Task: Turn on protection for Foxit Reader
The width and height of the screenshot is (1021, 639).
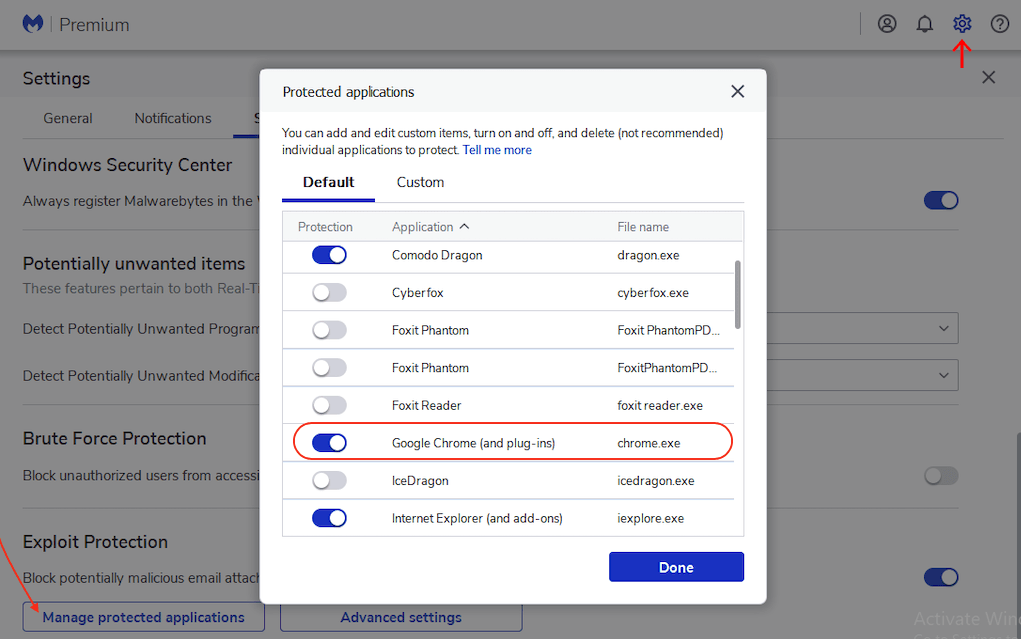Action: click(x=329, y=405)
